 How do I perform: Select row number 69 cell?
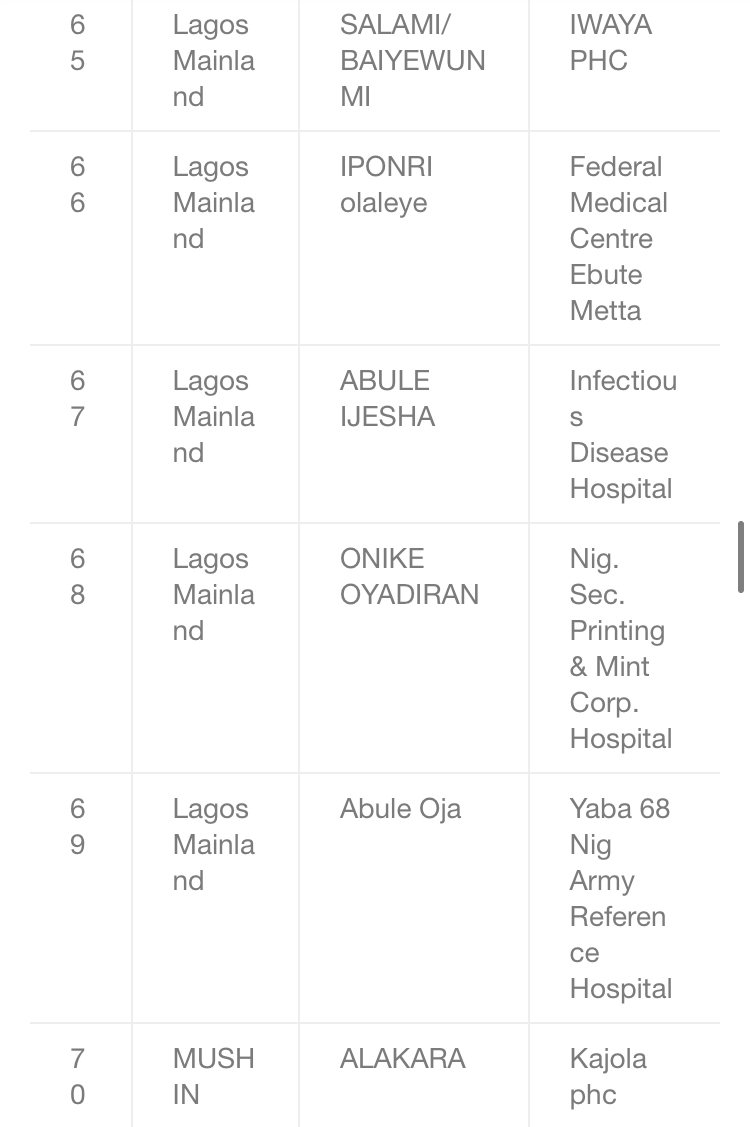(81, 898)
